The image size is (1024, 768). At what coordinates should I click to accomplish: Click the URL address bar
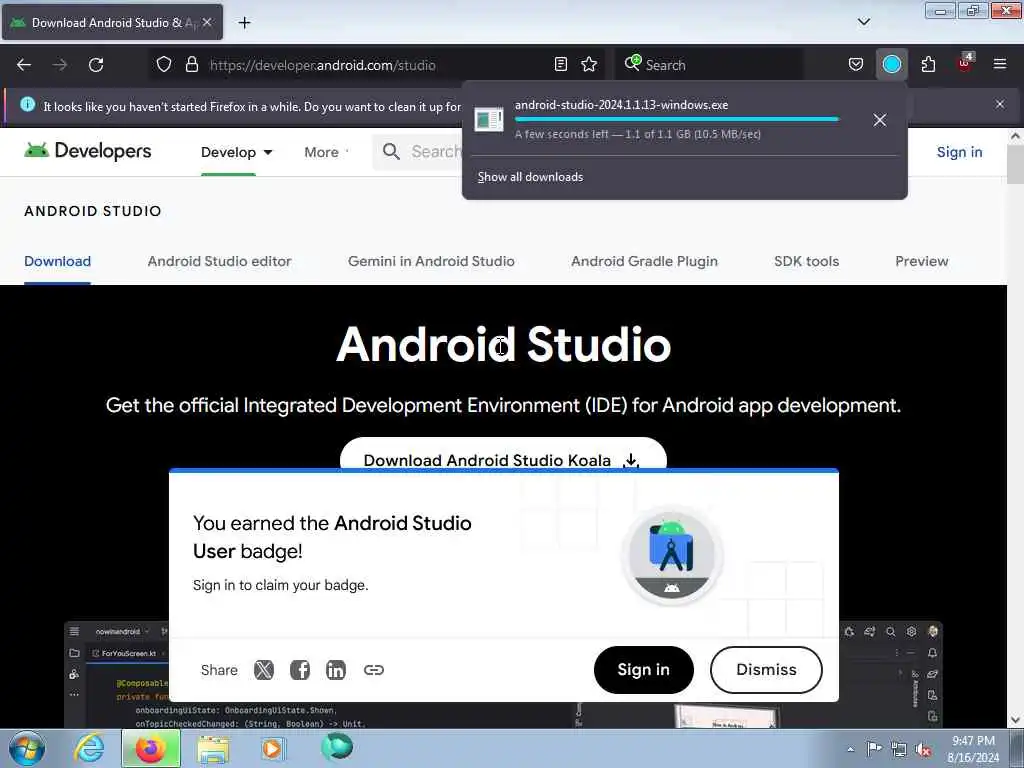click(379, 65)
